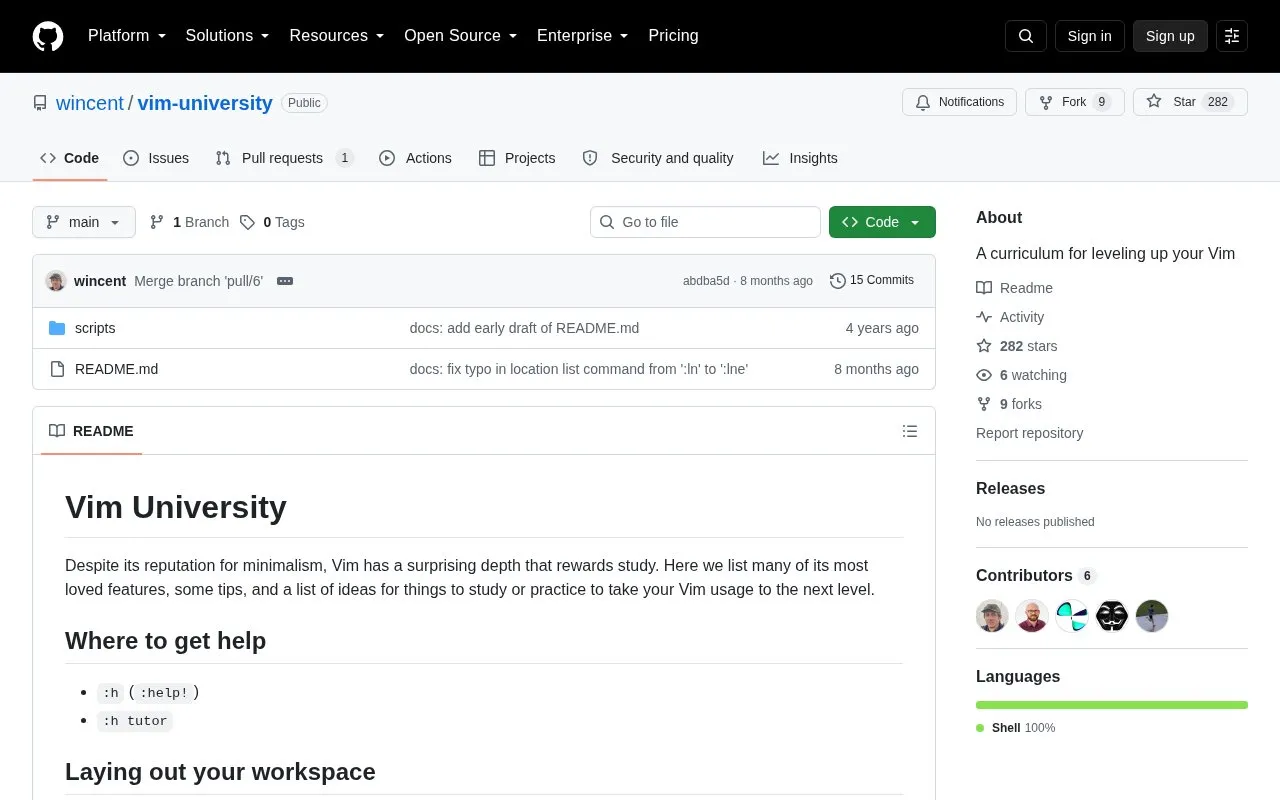
Task: Star the vim-university repository
Action: tap(1190, 102)
